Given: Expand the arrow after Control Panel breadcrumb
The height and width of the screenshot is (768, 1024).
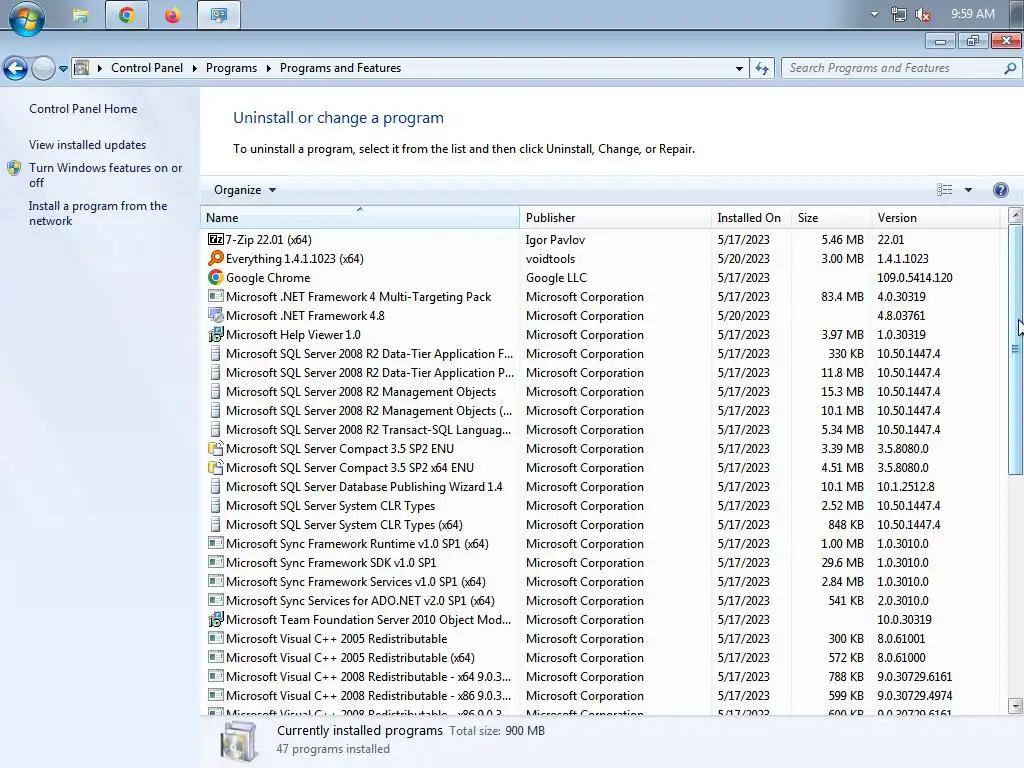Looking at the screenshot, I should 195,68.
